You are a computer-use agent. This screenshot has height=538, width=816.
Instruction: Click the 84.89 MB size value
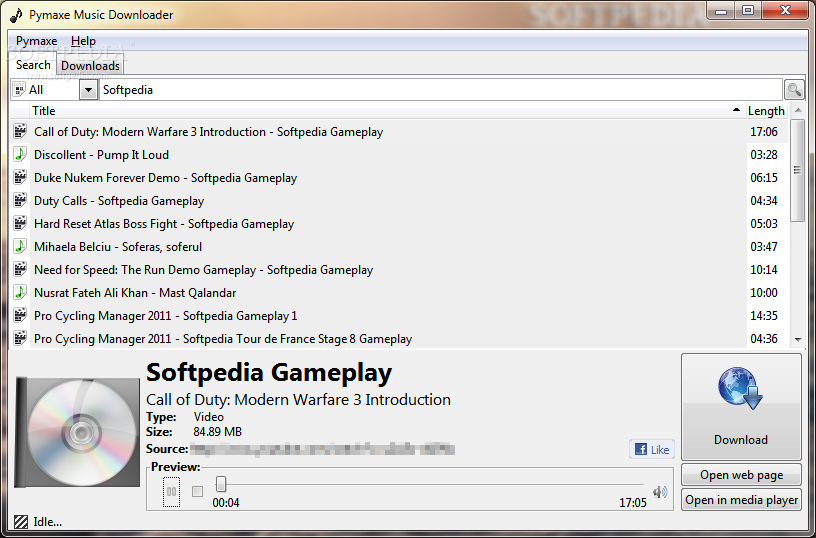(x=218, y=432)
